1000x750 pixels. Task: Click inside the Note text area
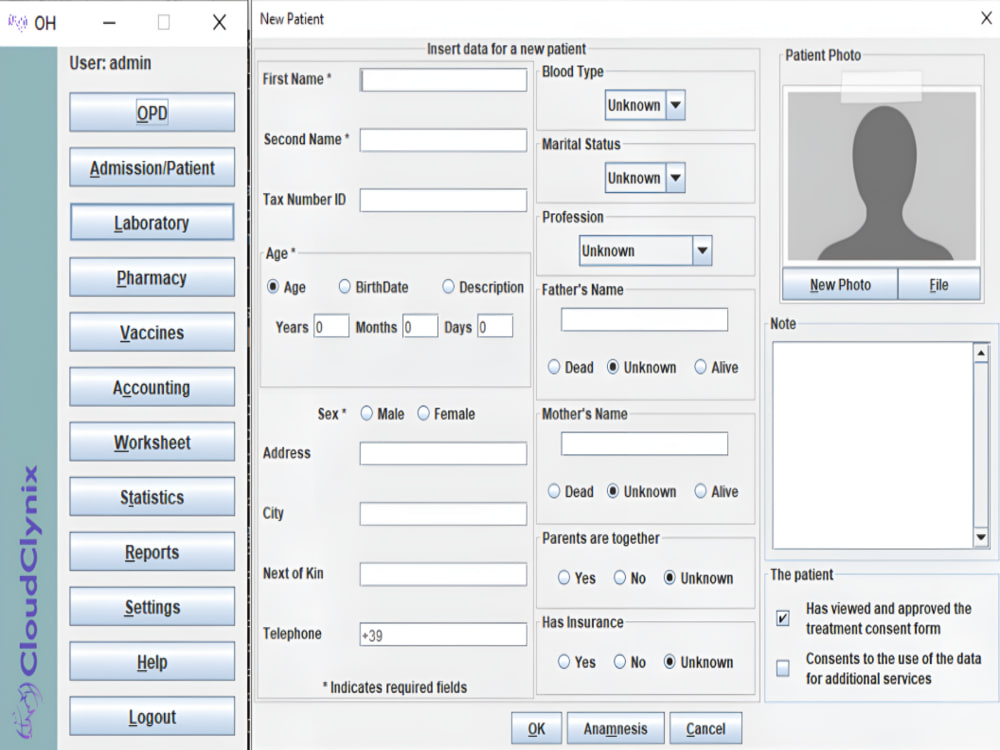(x=872, y=445)
